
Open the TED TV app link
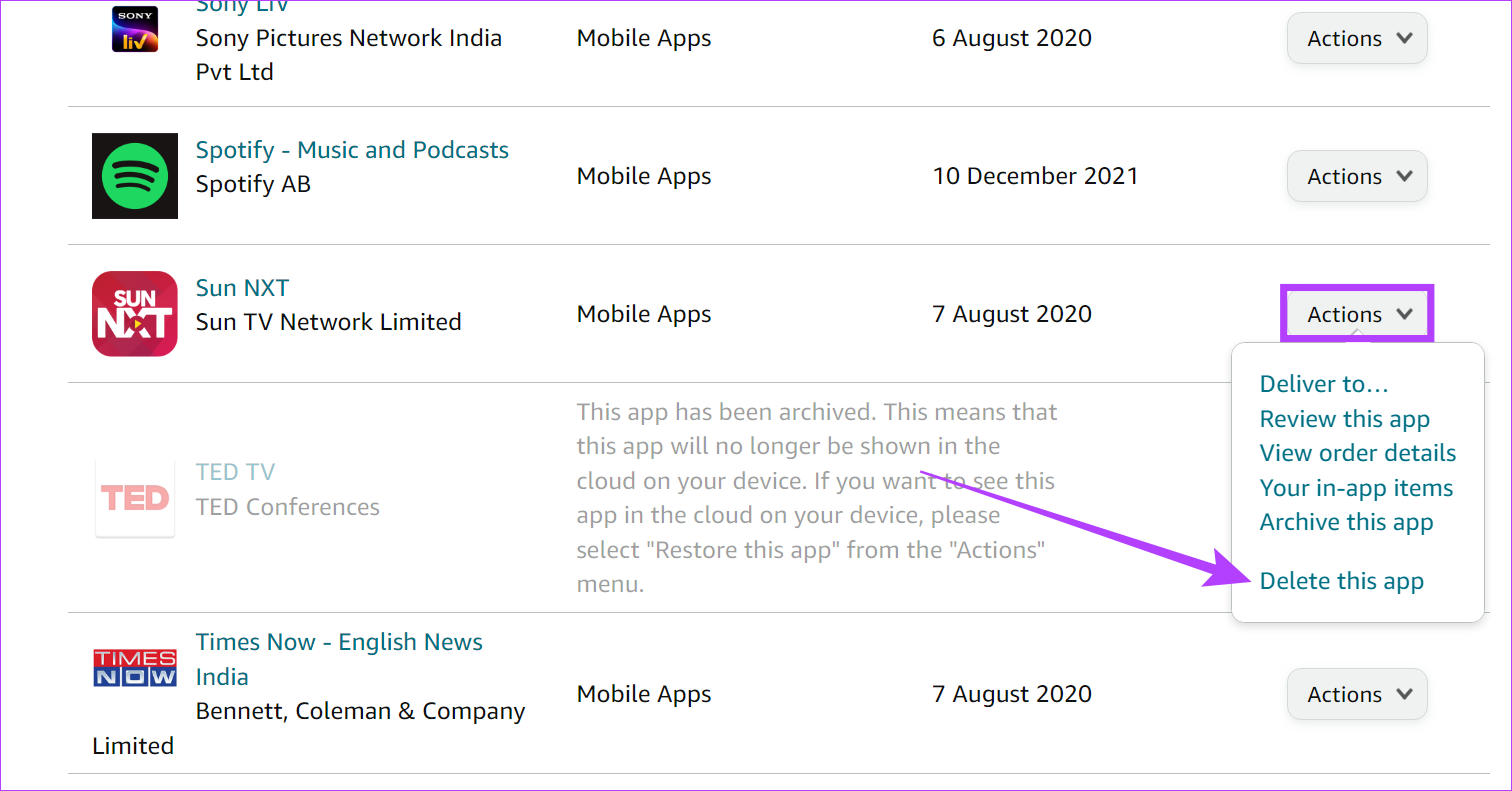[235, 472]
